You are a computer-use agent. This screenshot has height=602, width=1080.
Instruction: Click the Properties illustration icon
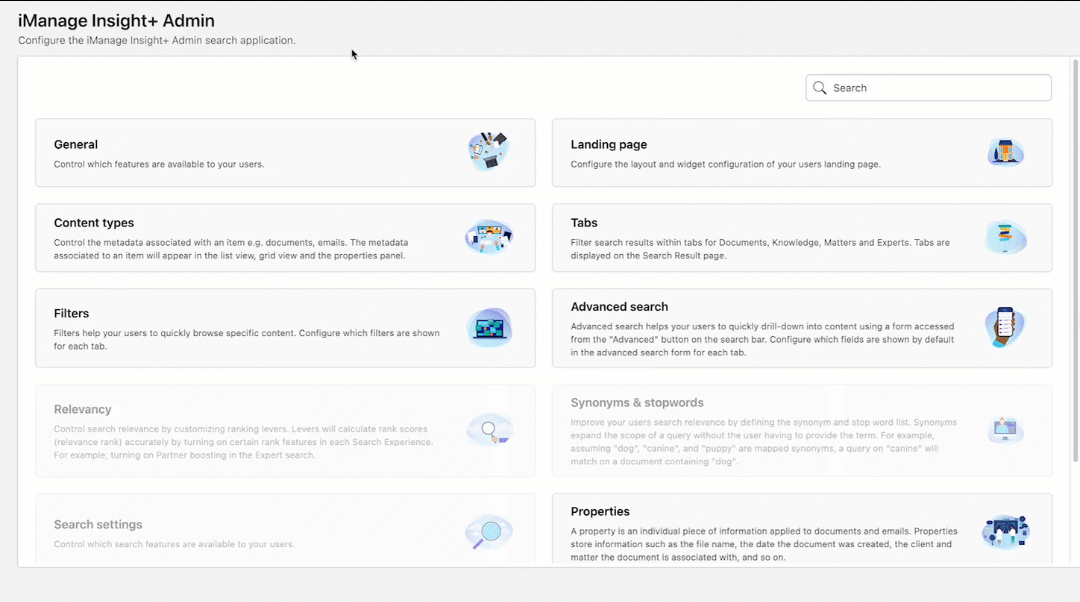pos(1005,531)
